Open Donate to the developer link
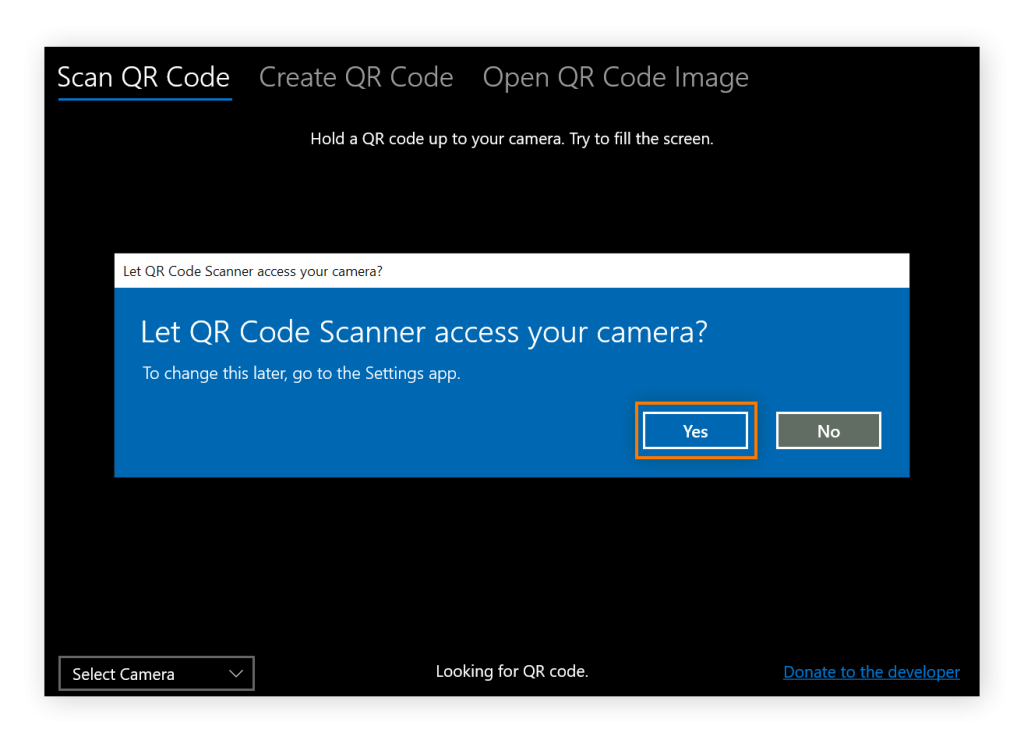Image resolution: width=1024 pixels, height=740 pixels. (x=871, y=672)
